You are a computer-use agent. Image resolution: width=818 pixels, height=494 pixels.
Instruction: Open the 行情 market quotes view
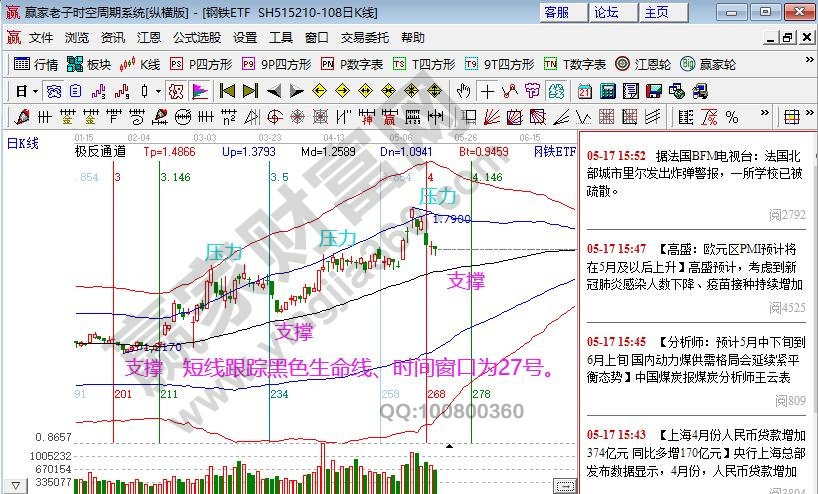(x=34, y=64)
